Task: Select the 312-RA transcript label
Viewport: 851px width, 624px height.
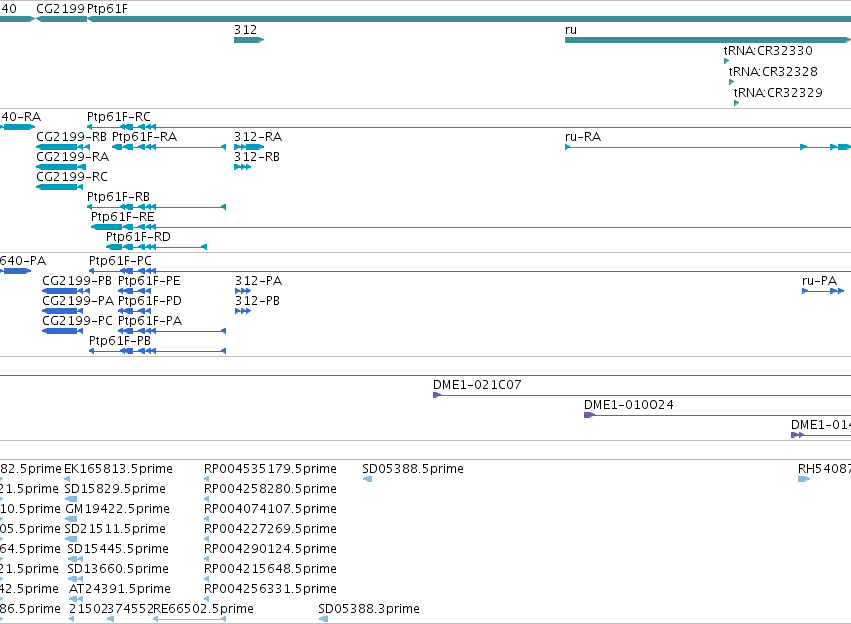Action: pos(258,137)
